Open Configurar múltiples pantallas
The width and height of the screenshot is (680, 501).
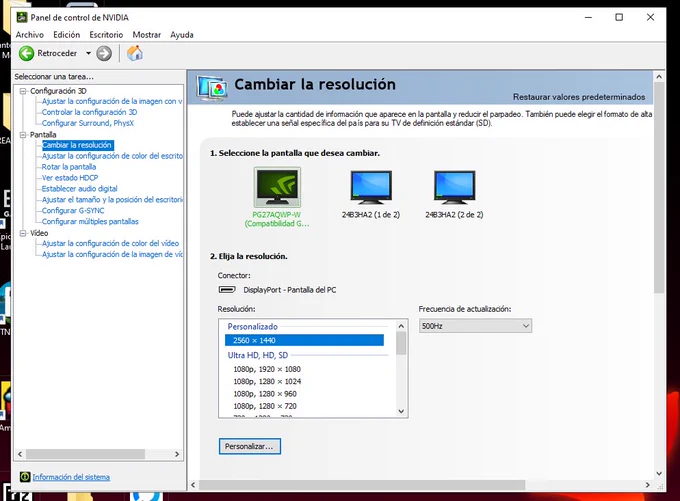point(90,222)
